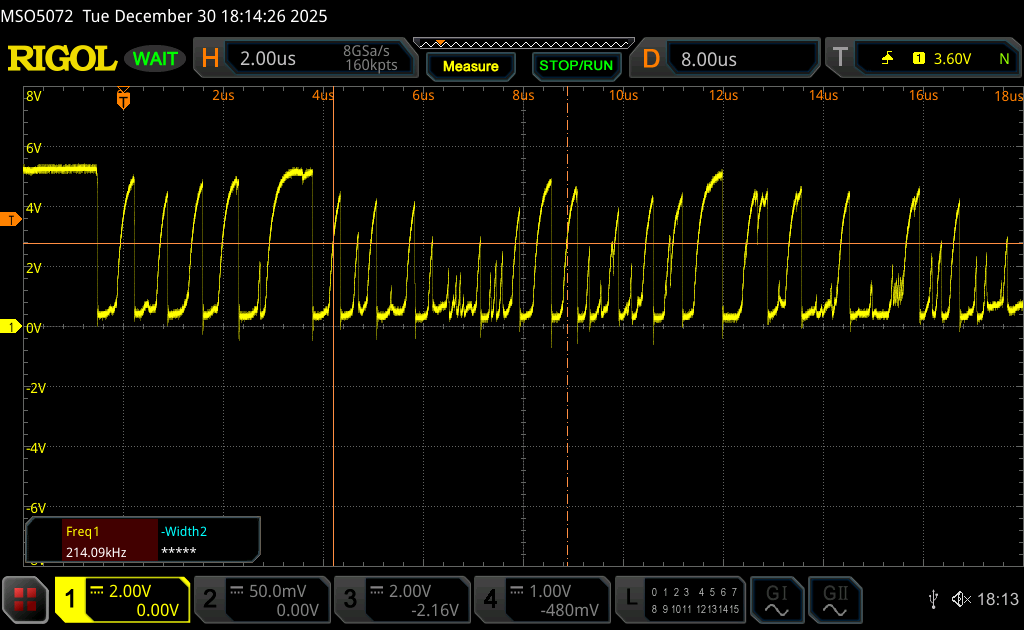Open the horizontal timebase 2.00us settings
This screenshot has width=1024, height=630.
[x=305, y=59]
